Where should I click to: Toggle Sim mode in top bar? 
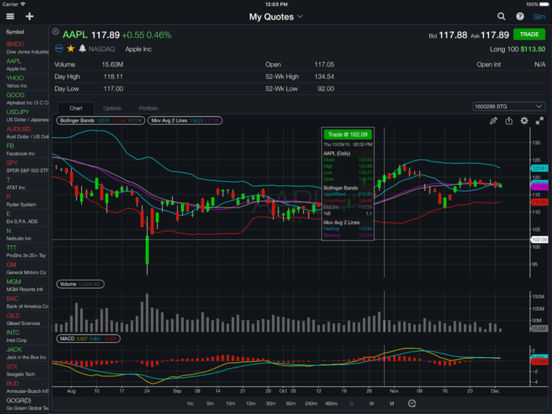point(539,17)
